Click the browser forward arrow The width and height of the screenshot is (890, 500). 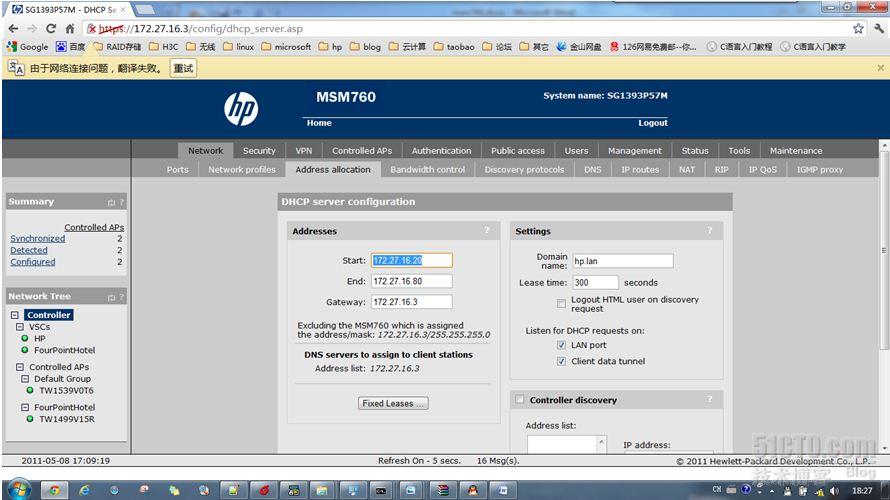(32, 28)
